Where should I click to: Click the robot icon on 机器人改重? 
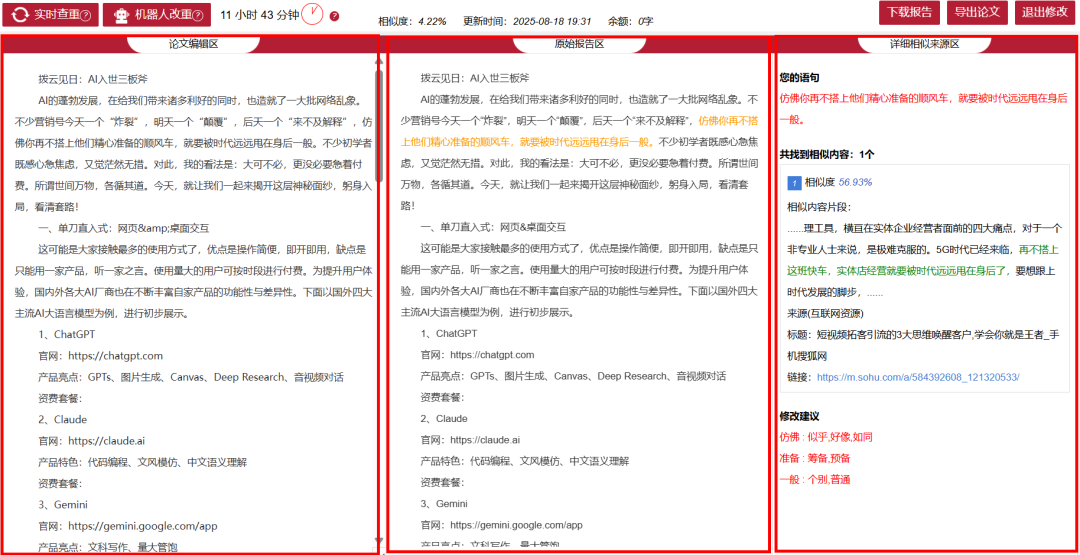[121, 15]
